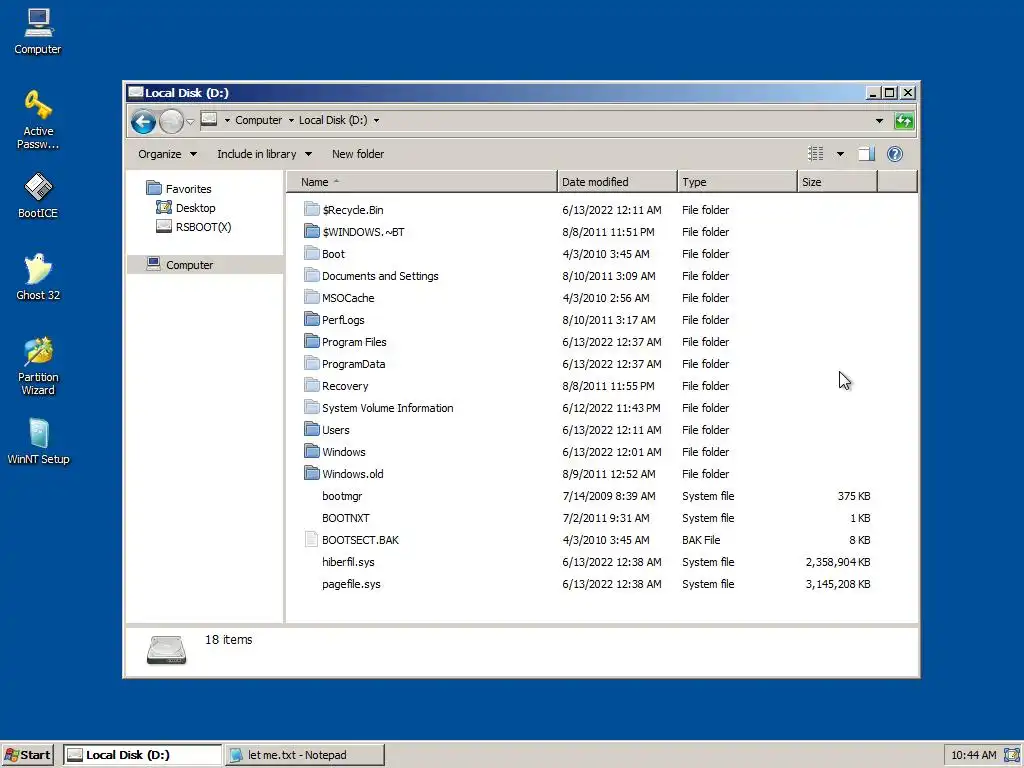The image size is (1024, 768).
Task: Expand dropdown arrow after Local Disk (D:)
Action: tap(376, 120)
